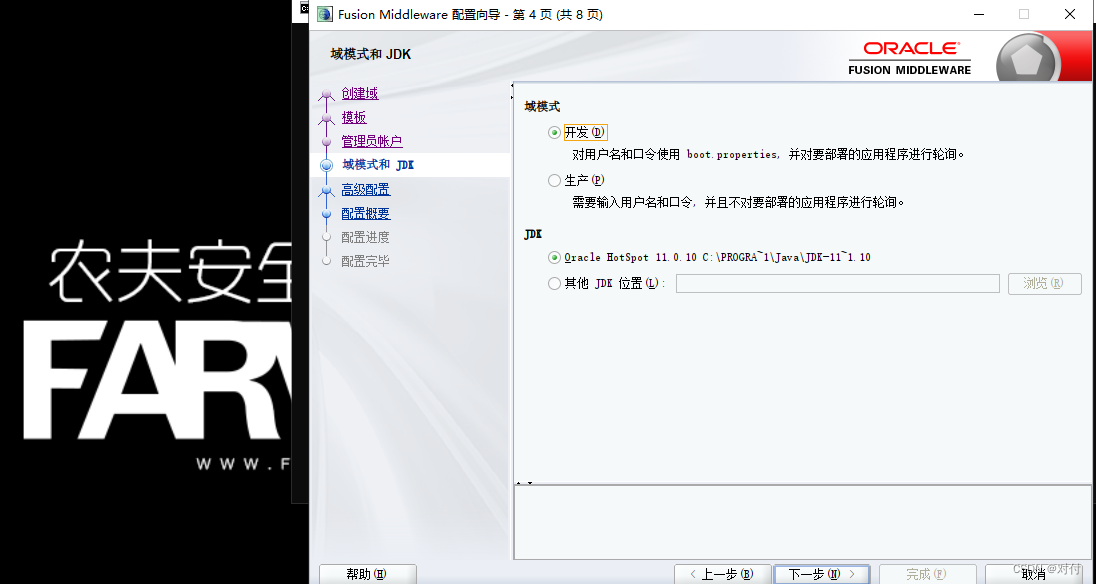Click the other JDK location input field
The image size is (1096, 584).
[x=837, y=284]
